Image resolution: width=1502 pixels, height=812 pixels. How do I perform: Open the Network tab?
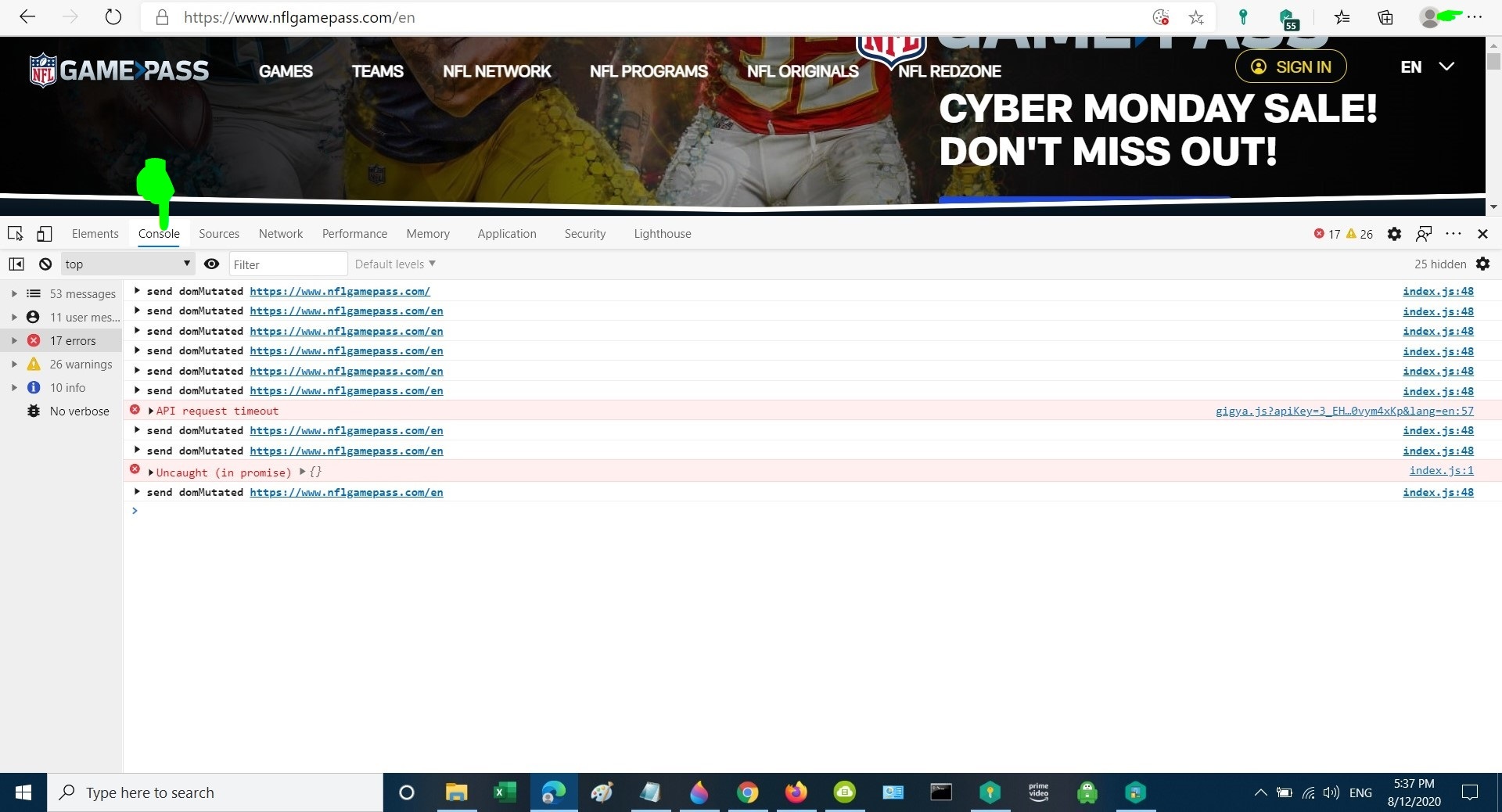(x=281, y=234)
